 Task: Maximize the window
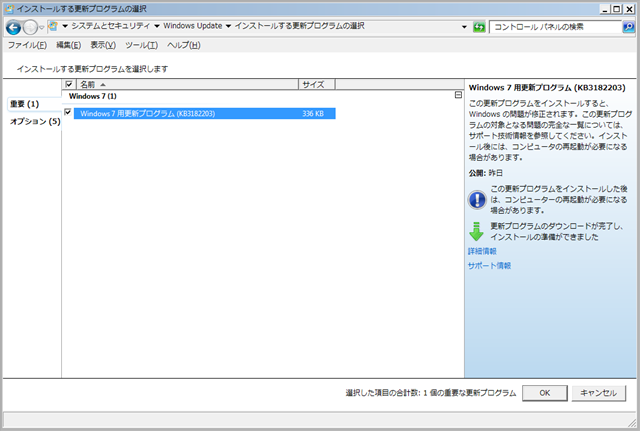tap(618, 9)
